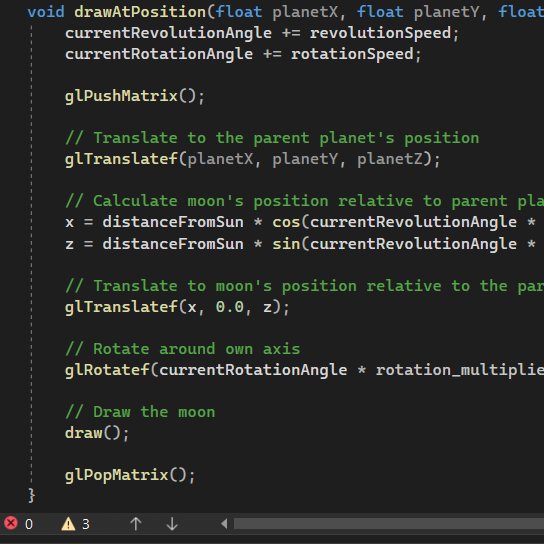Click the currentRotationAngle += line start
The image size is (544, 544).
point(159,54)
